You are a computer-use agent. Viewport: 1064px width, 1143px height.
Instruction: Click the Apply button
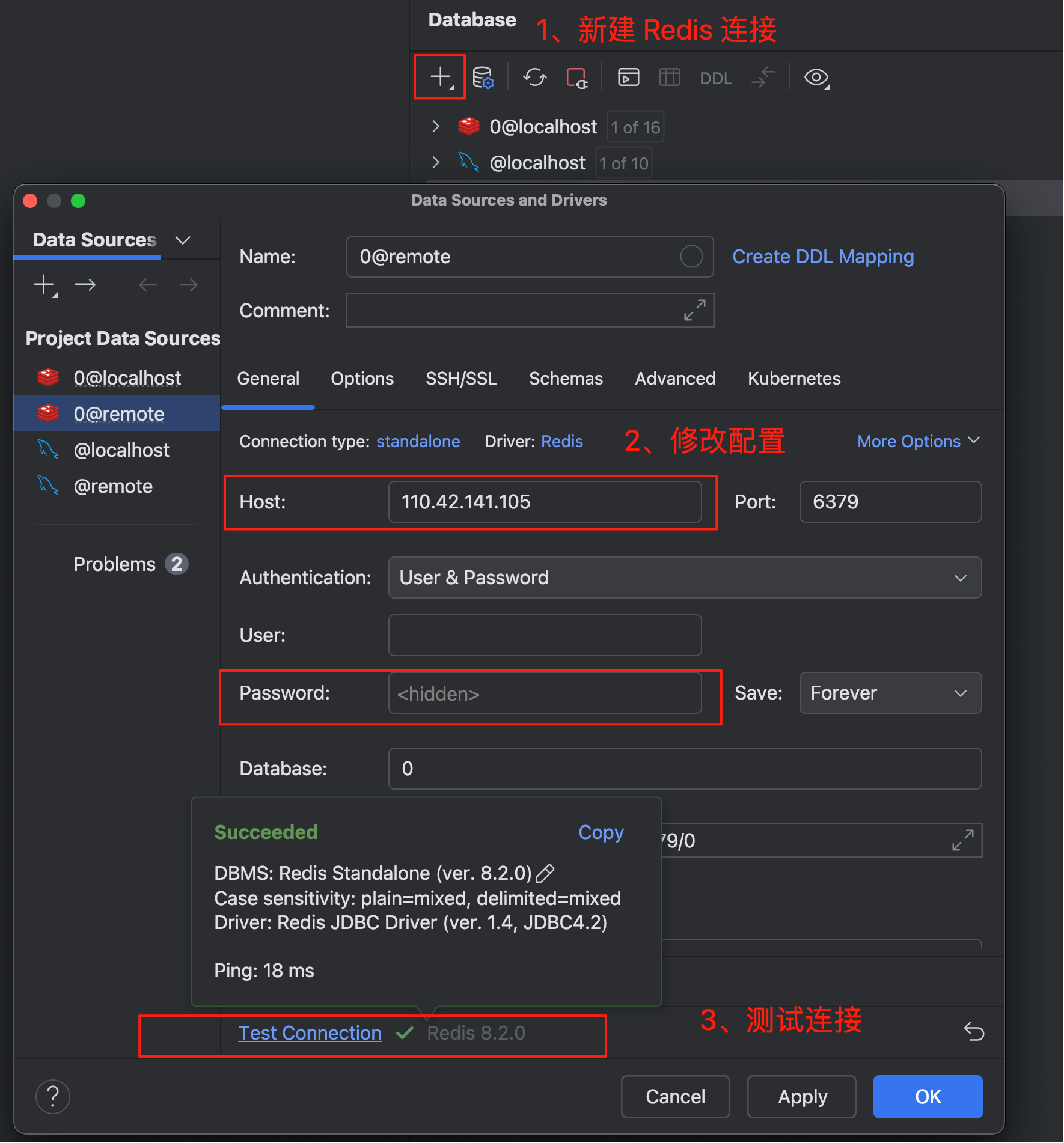pyautogui.click(x=802, y=1097)
